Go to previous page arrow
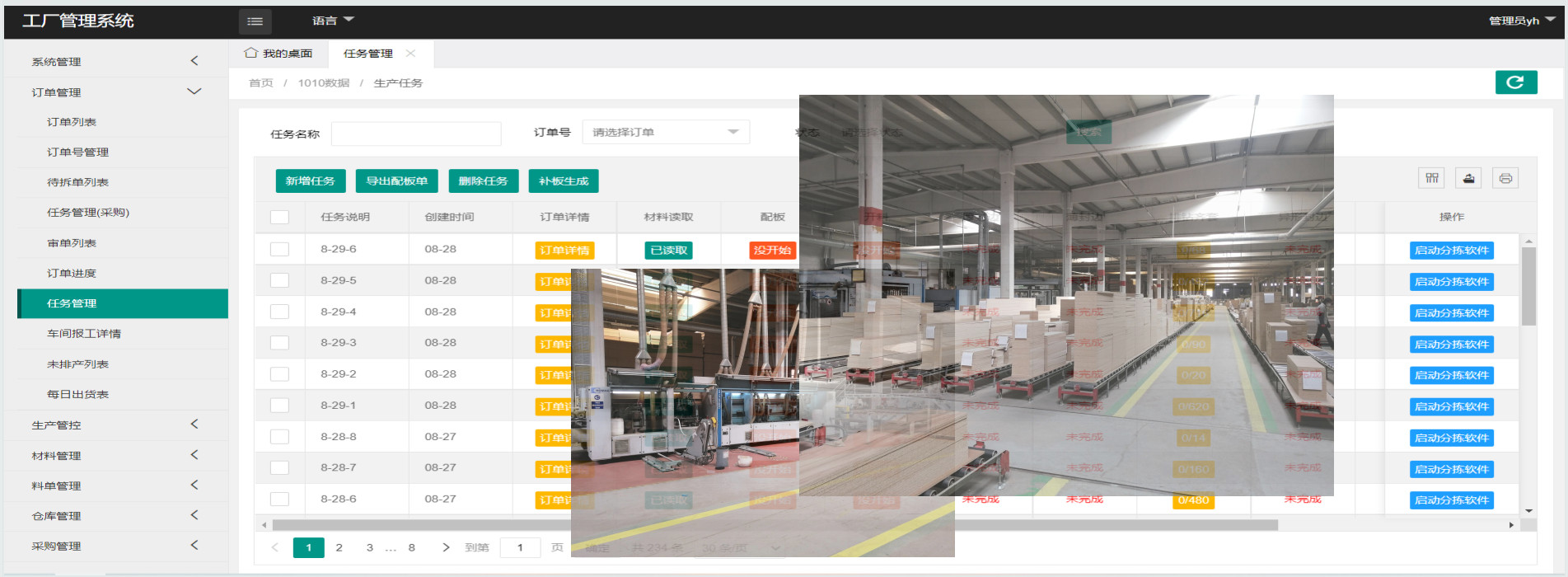Screen dimensions: 1568x577 275,547
